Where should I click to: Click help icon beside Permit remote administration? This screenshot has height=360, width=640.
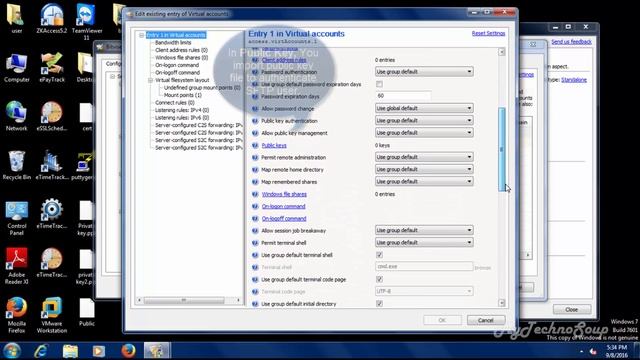[x=255, y=158]
